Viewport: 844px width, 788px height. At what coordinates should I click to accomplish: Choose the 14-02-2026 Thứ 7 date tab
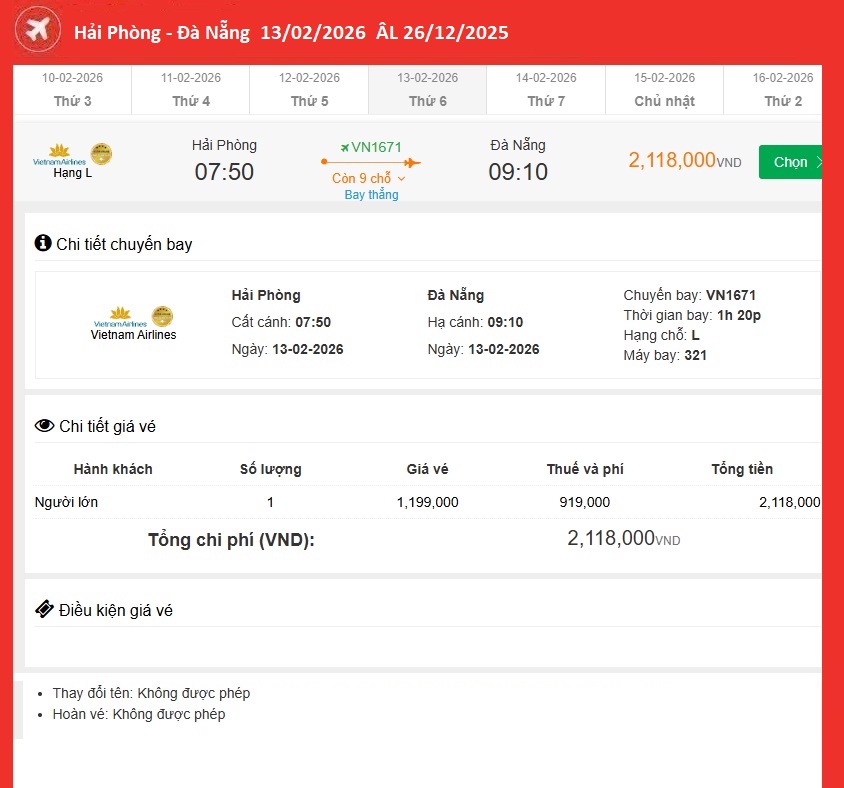546,90
